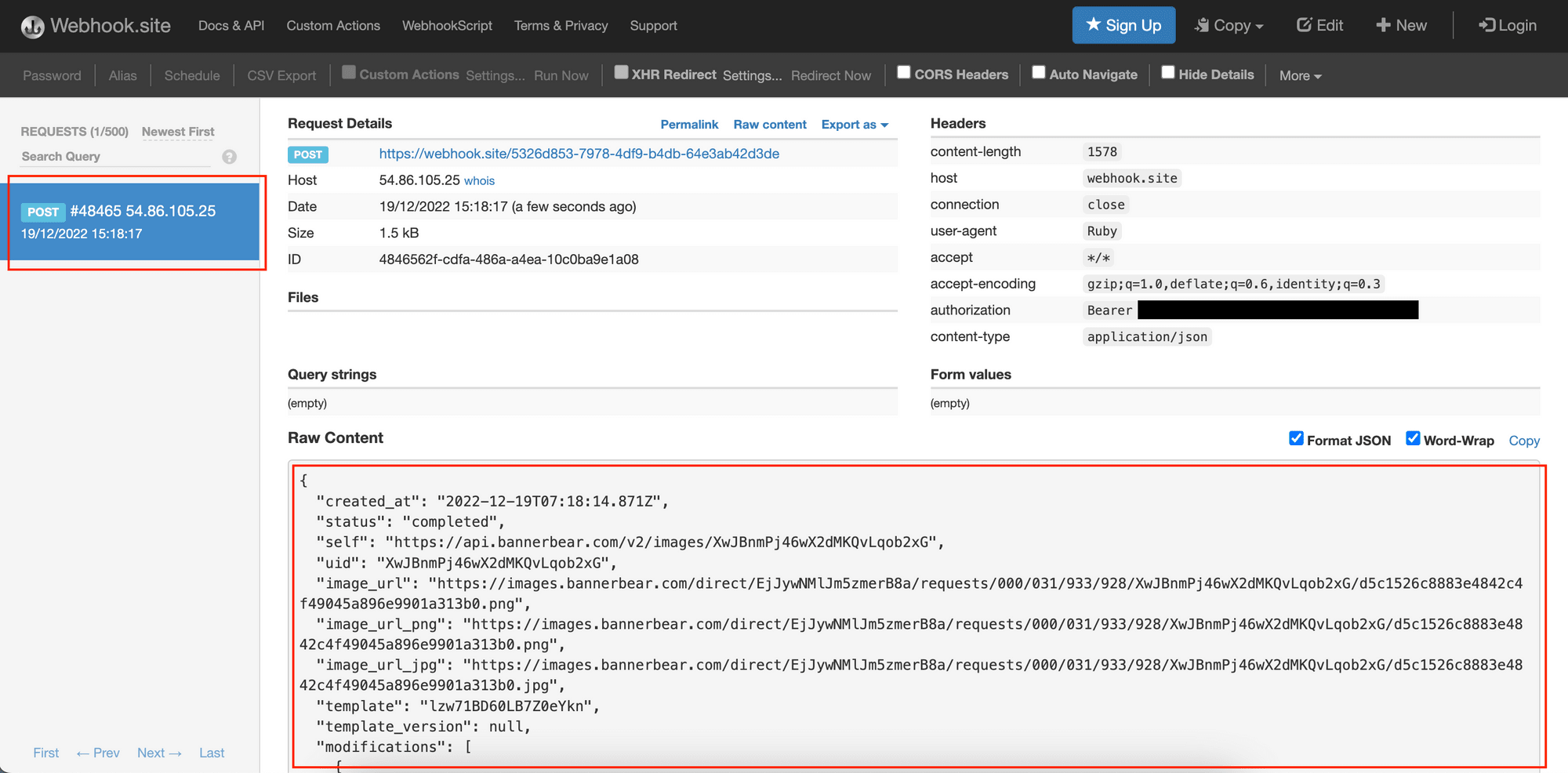This screenshot has height=773, width=1568.
Task: Open the More dropdown menu
Action: click(1300, 76)
